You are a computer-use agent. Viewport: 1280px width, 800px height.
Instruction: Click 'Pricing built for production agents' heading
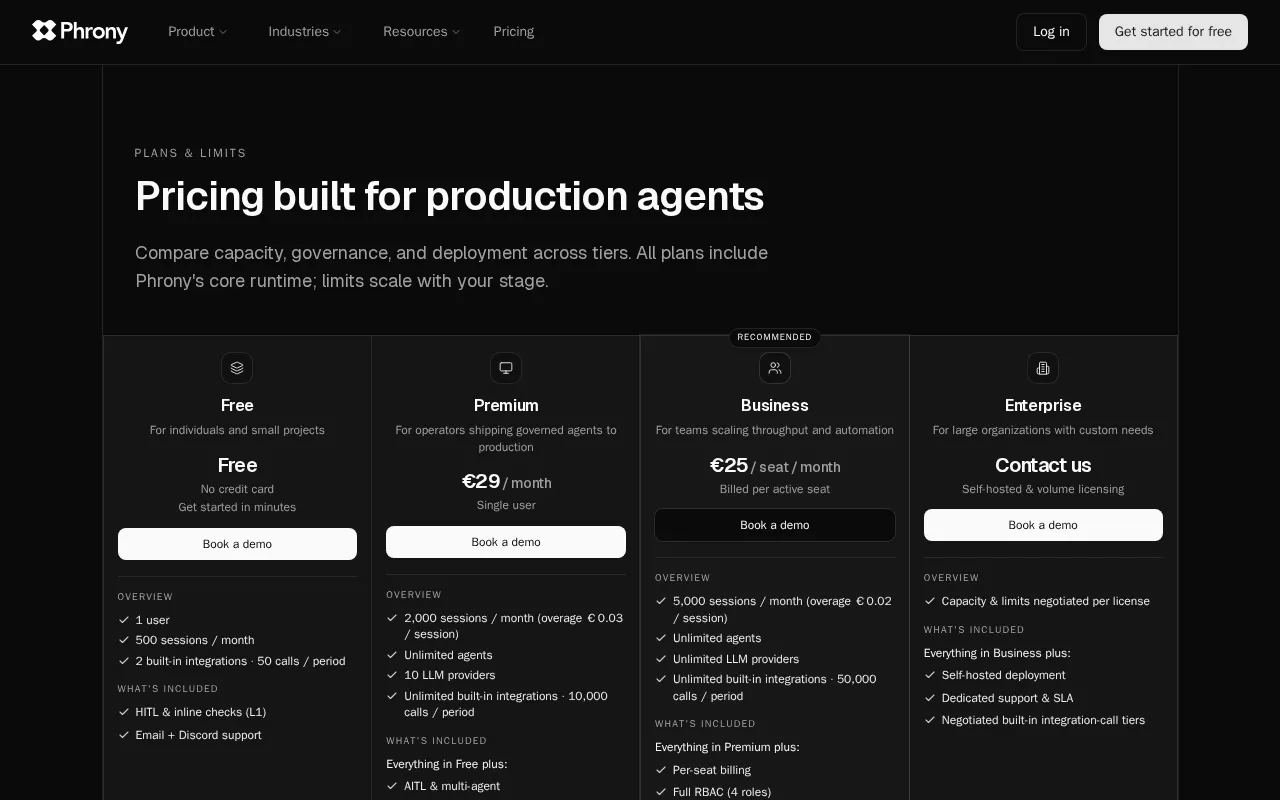click(449, 197)
